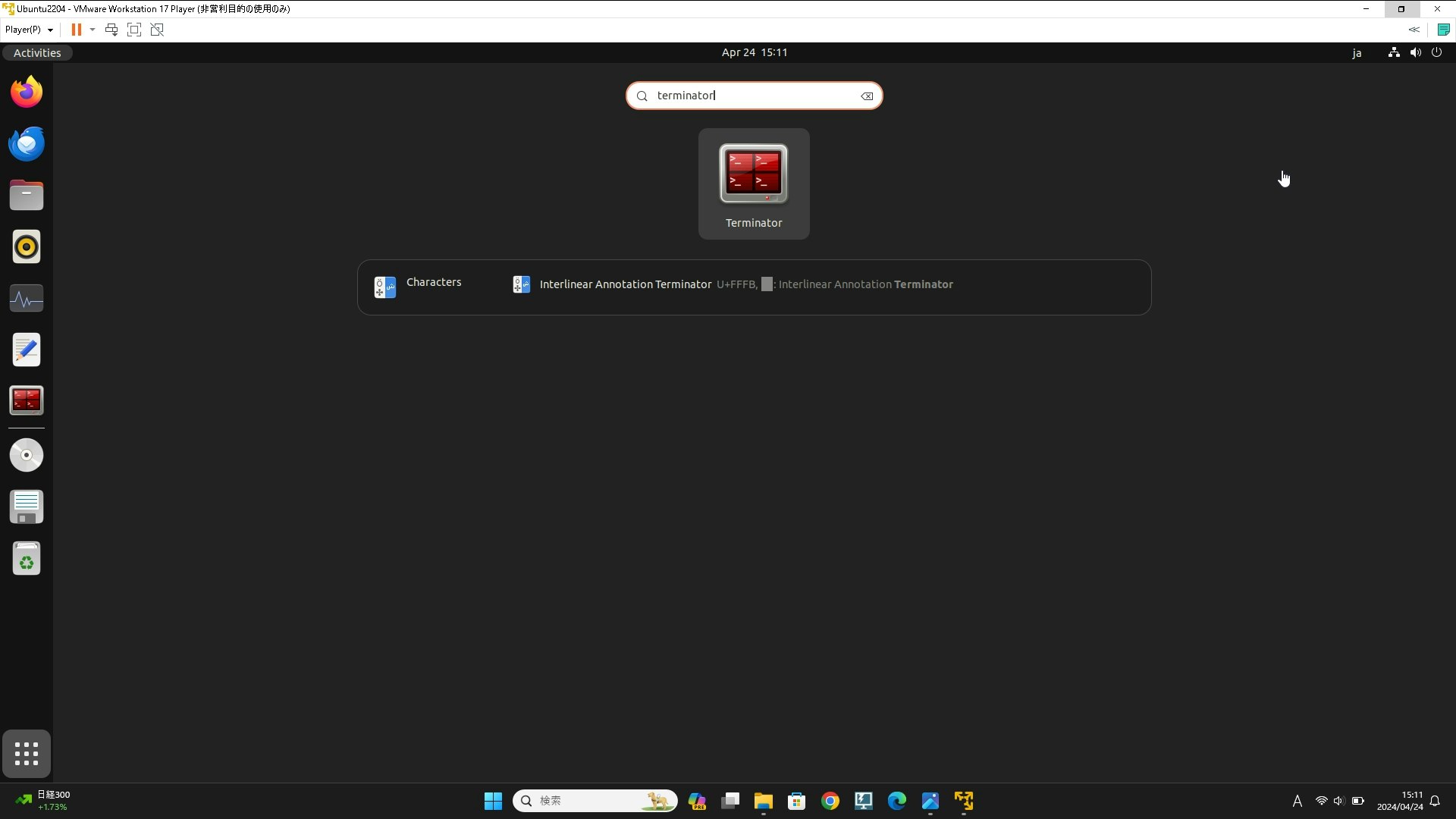Expand the power options arrow beside pause
The height and width of the screenshot is (819, 1456).
point(93,30)
